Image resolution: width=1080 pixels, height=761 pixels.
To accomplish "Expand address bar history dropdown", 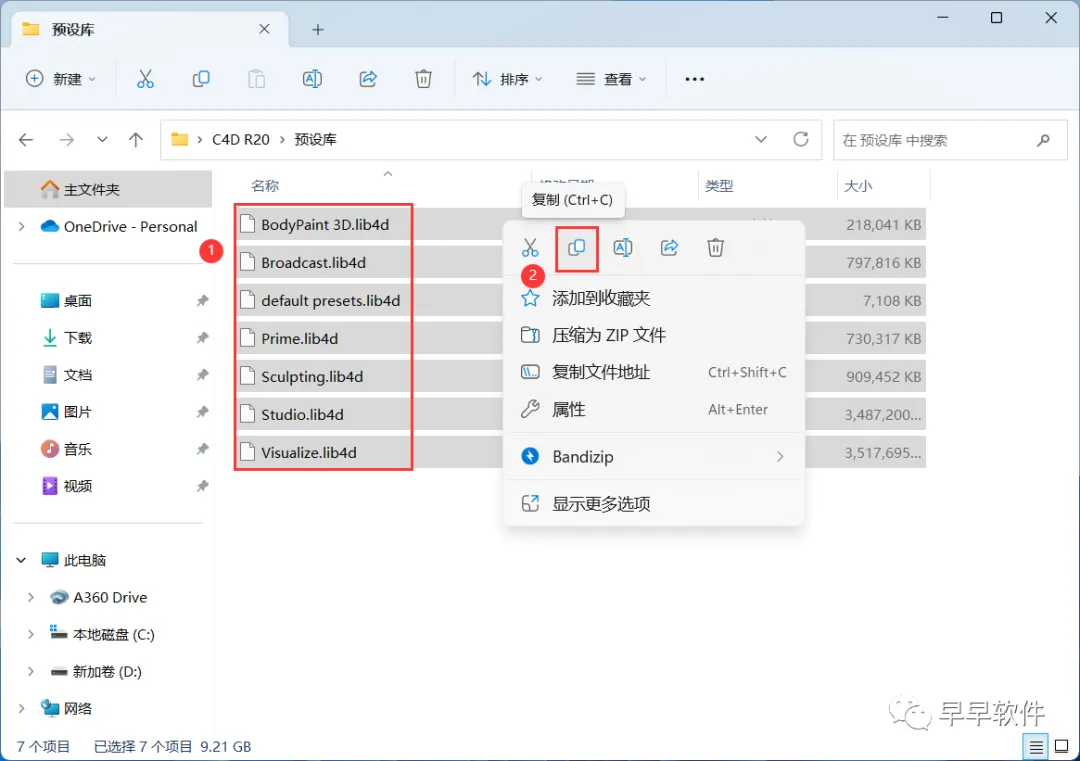I will pos(761,140).
